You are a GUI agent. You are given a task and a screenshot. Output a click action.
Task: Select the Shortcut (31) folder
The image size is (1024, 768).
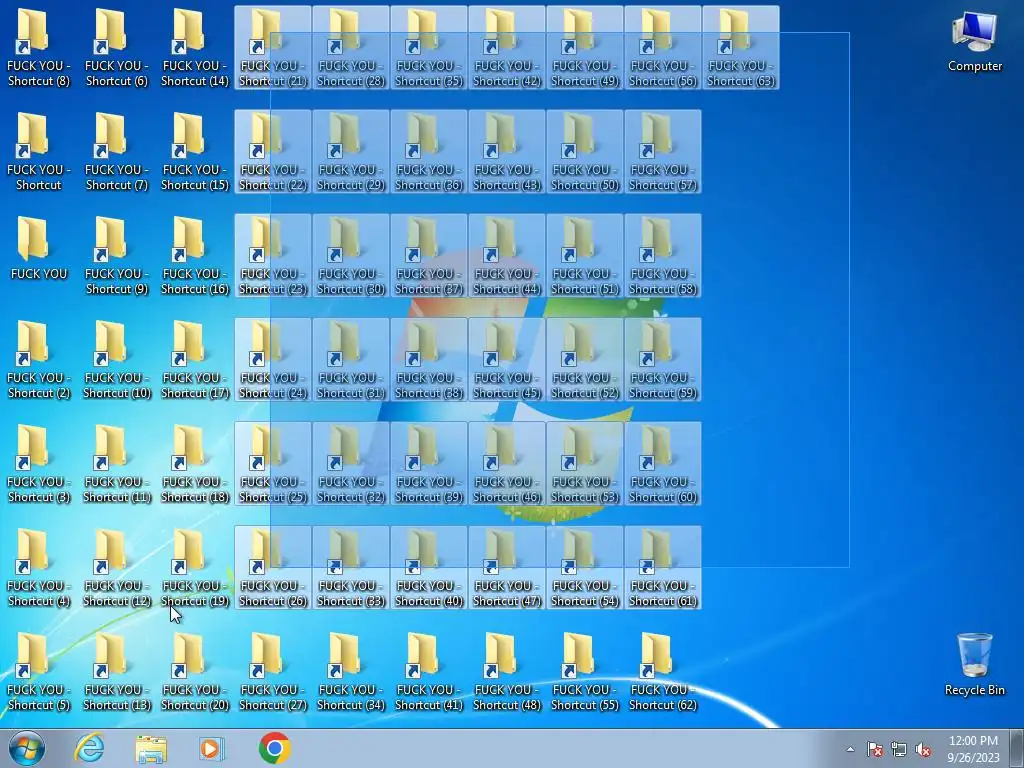point(351,360)
